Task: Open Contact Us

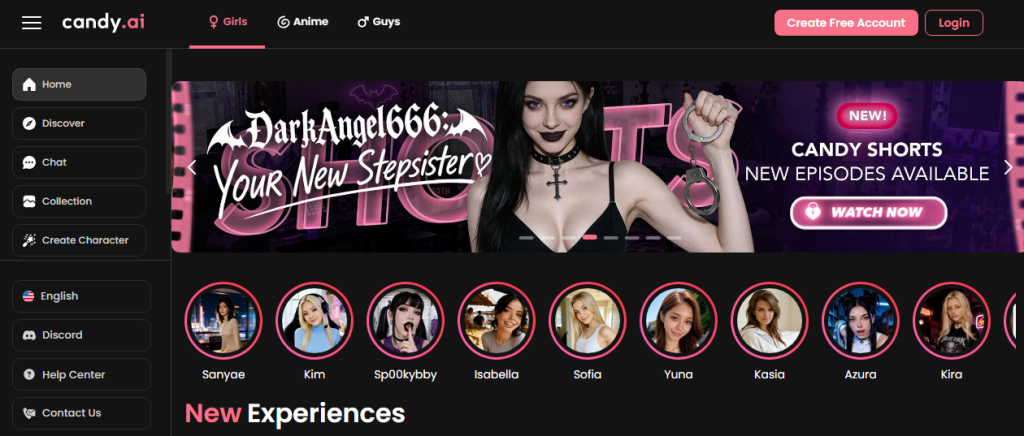Action: pyautogui.click(x=82, y=413)
